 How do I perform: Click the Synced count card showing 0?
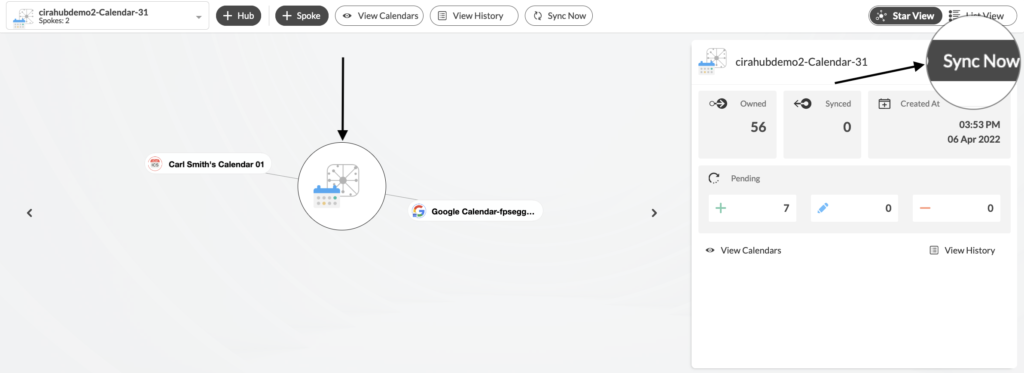coord(822,124)
